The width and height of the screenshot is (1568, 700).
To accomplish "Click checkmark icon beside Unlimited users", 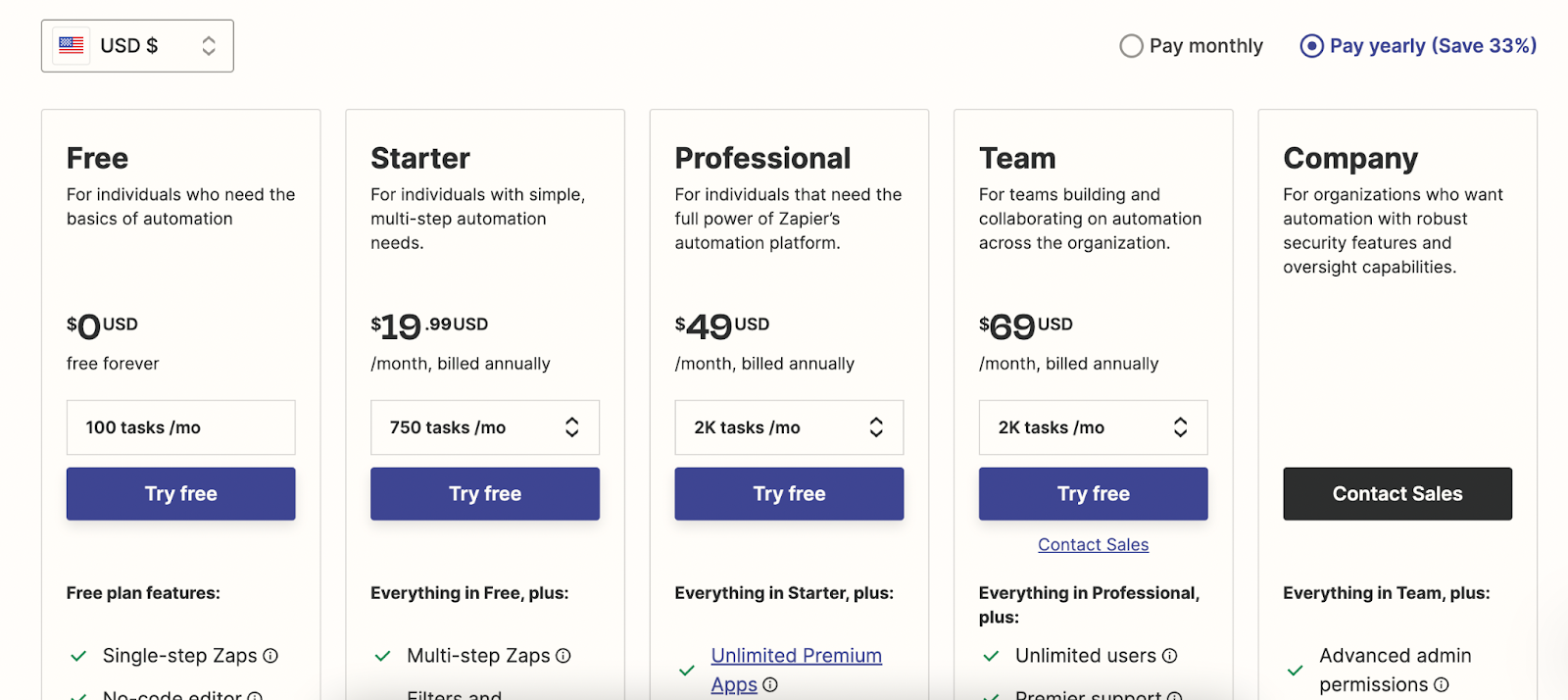I will coord(991,656).
